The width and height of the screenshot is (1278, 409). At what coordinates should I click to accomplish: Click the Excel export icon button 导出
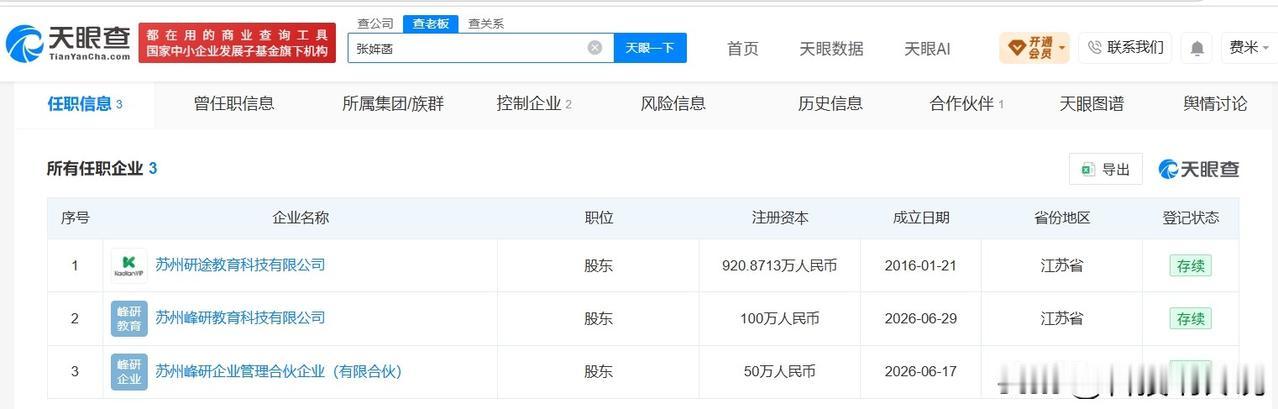pyautogui.click(x=1106, y=169)
